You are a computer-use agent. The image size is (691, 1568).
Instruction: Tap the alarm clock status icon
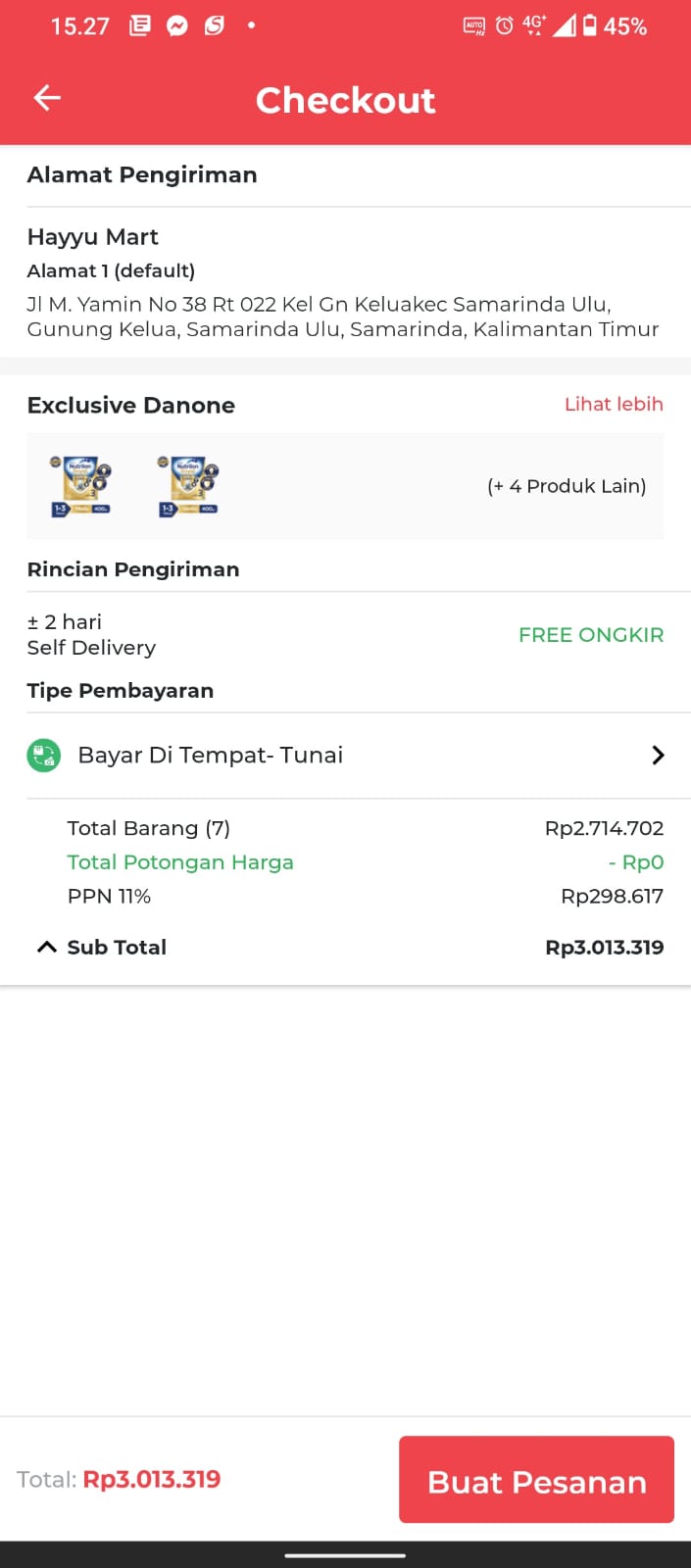(x=504, y=26)
